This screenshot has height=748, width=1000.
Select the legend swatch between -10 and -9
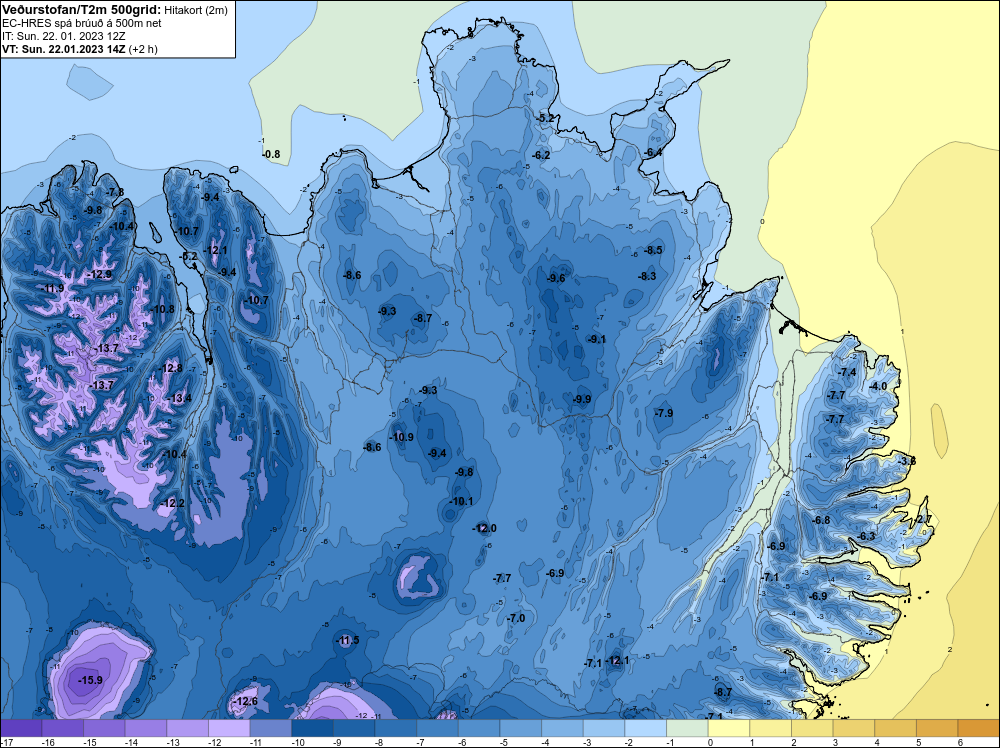pyautogui.click(x=312, y=728)
